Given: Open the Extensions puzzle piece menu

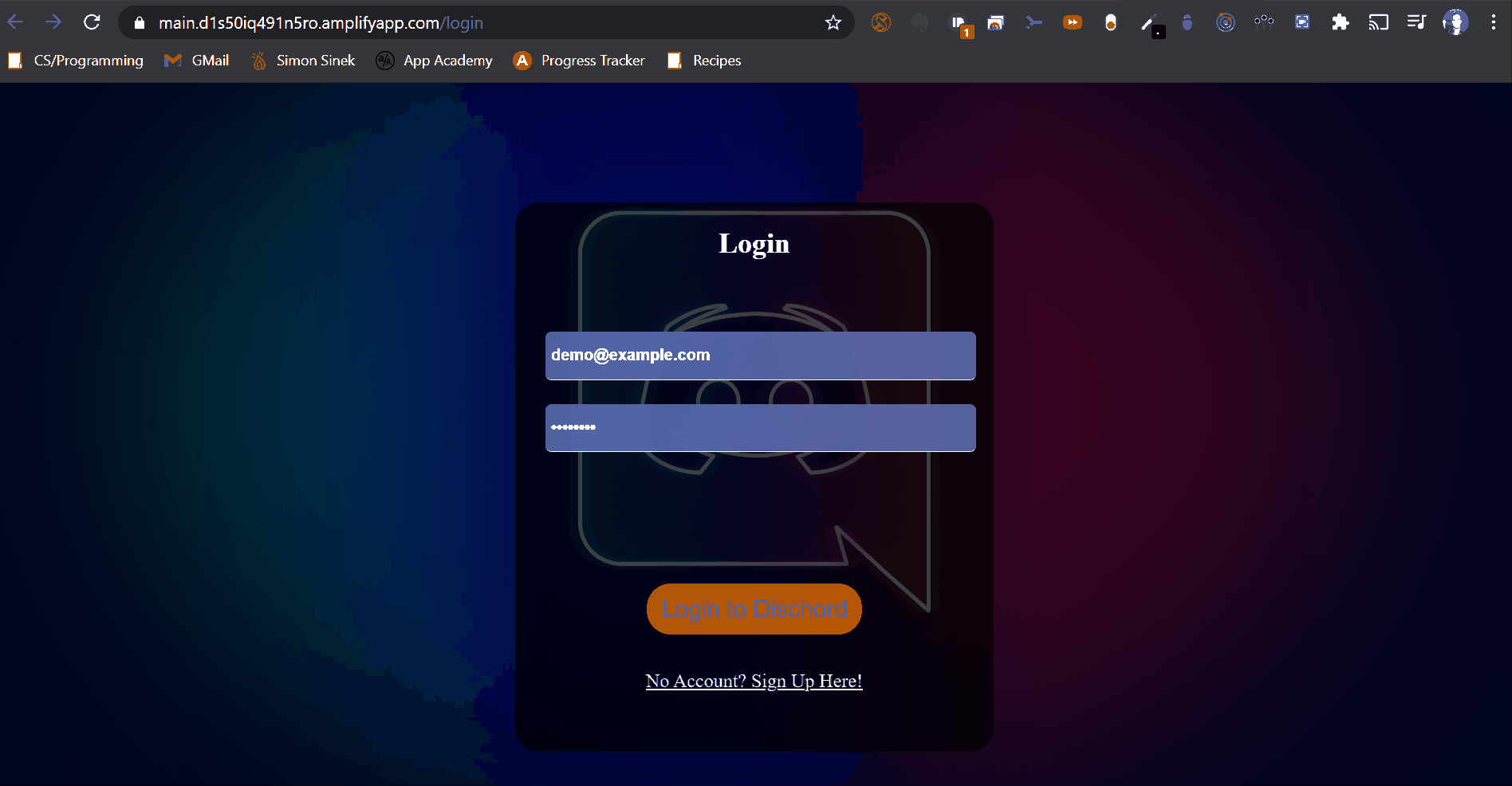Looking at the screenshot, I should (x=1340, y=22).
